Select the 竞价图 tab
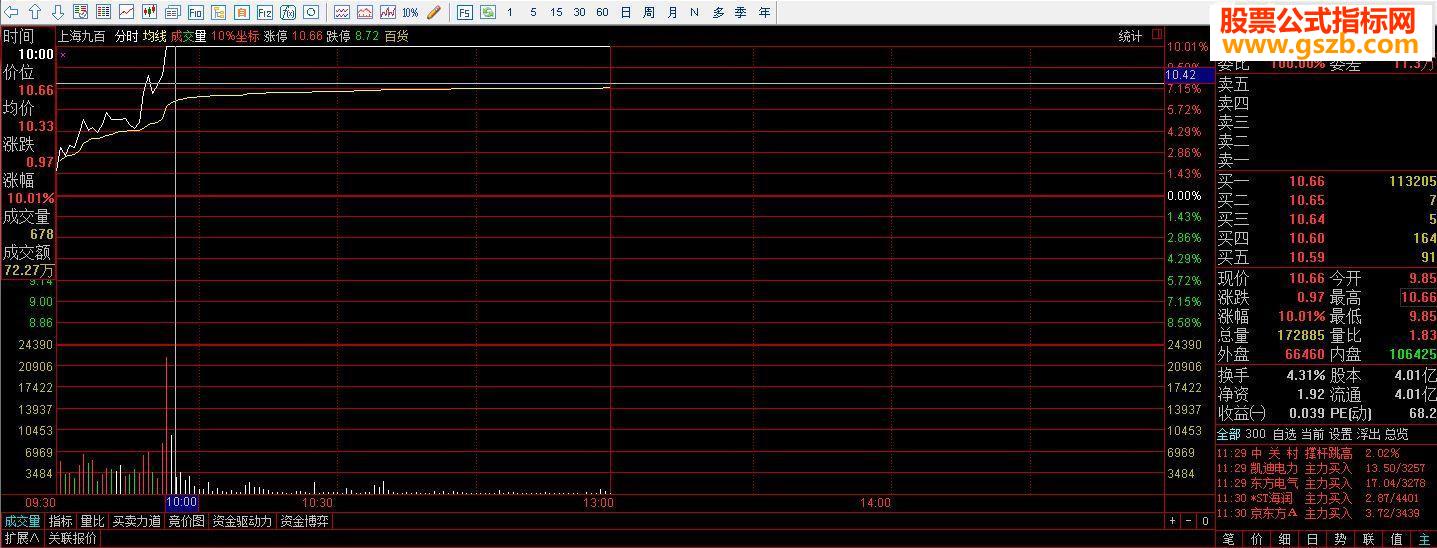The width and height of the screenshot is (1437, 548). click(x=186, y=521)
